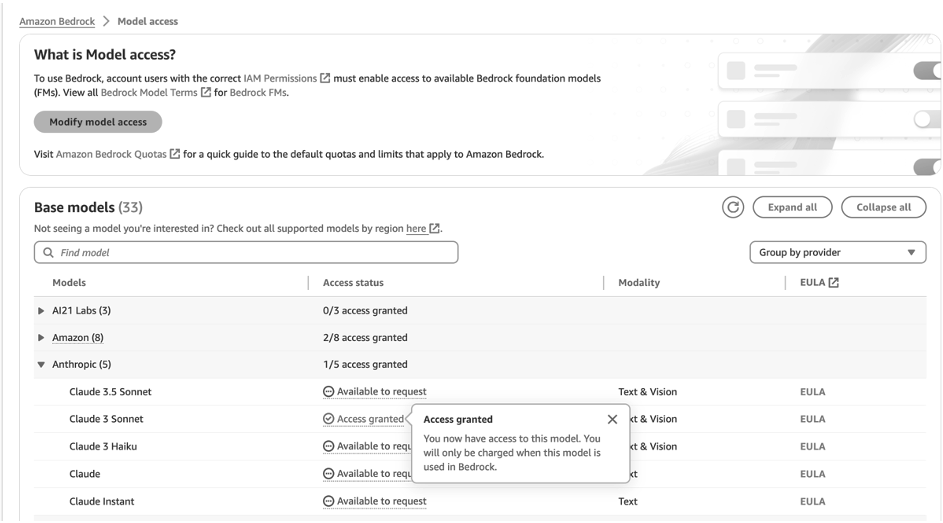
Task: Click the Model access breadcrumb text
Action: [147, 22]
